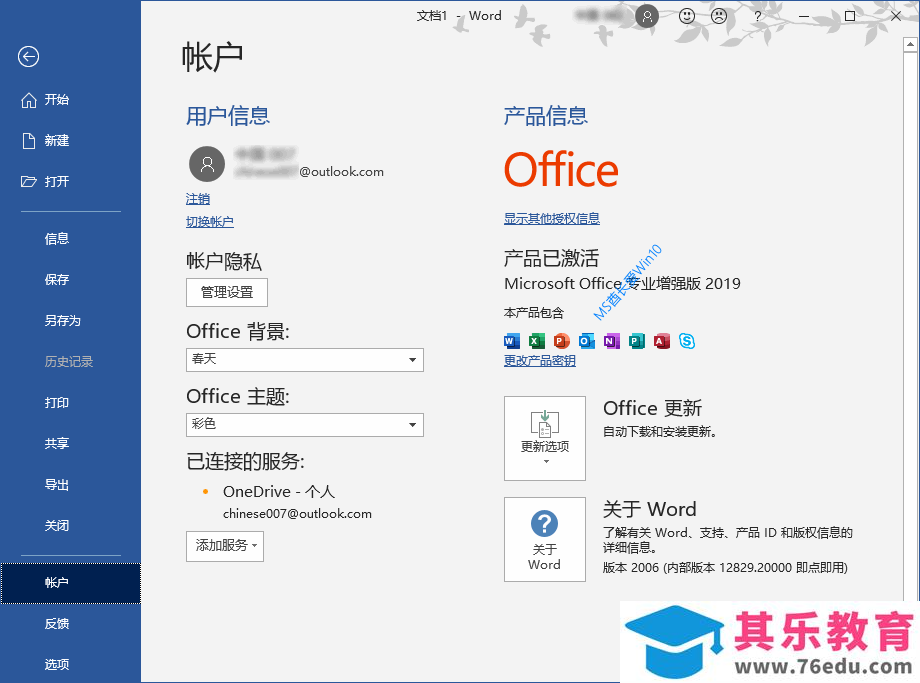Click the 管理设置 button under 帐户隐私

point(226,292)
